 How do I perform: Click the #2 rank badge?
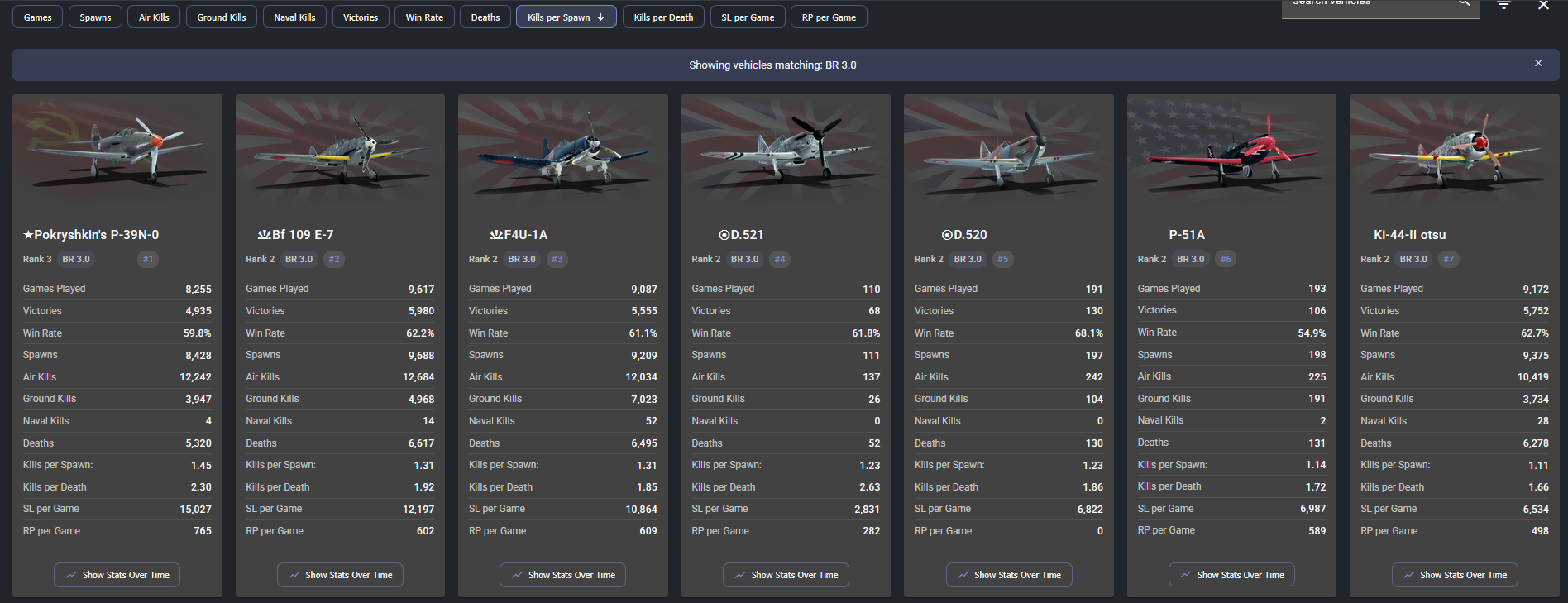tap(334, 259)
